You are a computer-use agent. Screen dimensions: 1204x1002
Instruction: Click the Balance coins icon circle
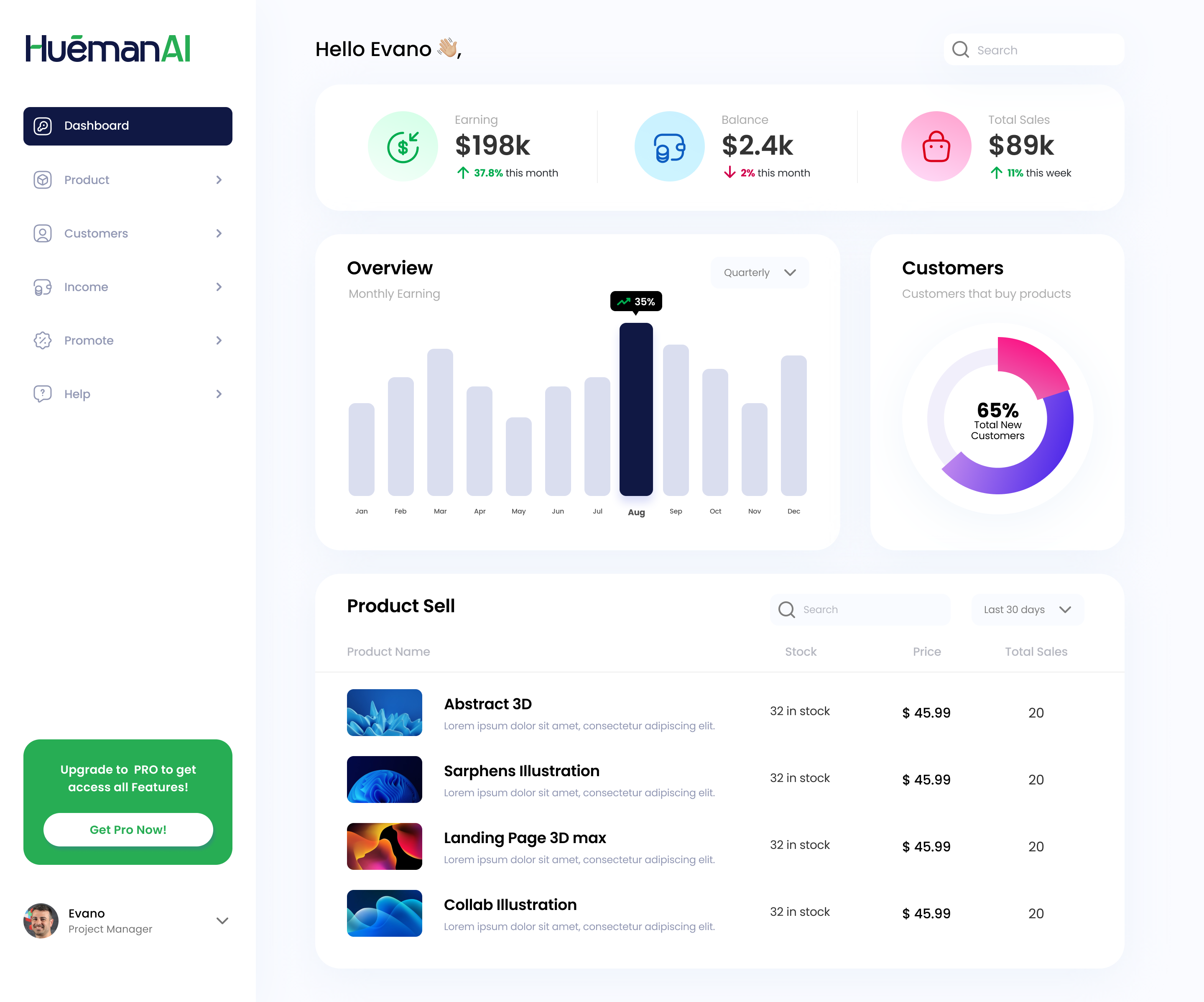coord(669,147)
